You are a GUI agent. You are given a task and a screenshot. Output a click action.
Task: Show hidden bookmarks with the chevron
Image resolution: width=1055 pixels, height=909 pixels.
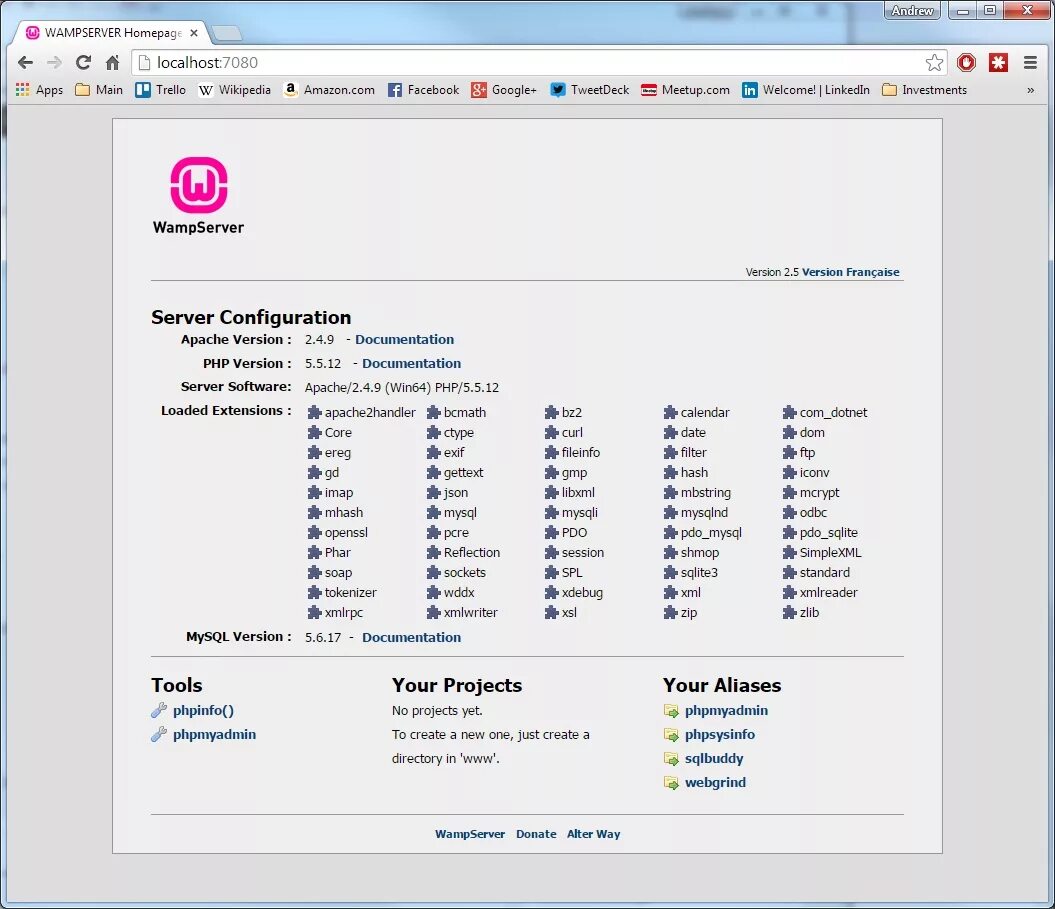1030,90
